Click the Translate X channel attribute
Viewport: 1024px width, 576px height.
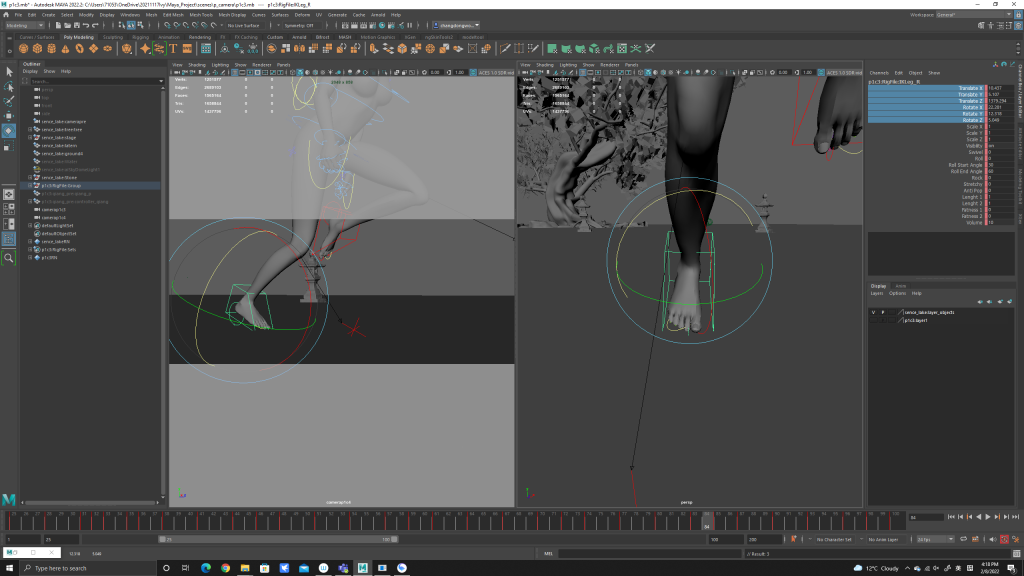[968, 88]
